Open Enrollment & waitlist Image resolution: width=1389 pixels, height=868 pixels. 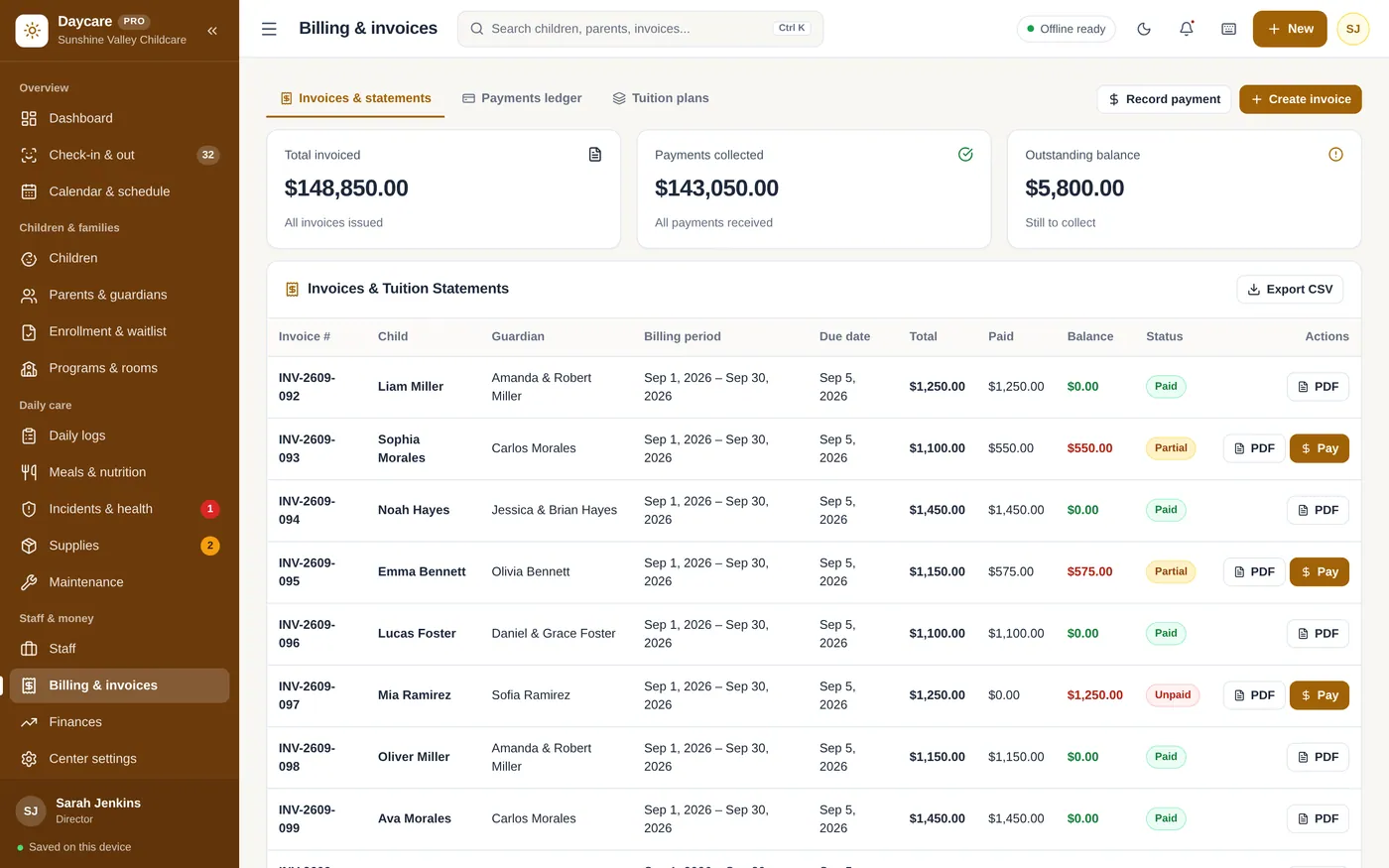[x=119, y=331]
